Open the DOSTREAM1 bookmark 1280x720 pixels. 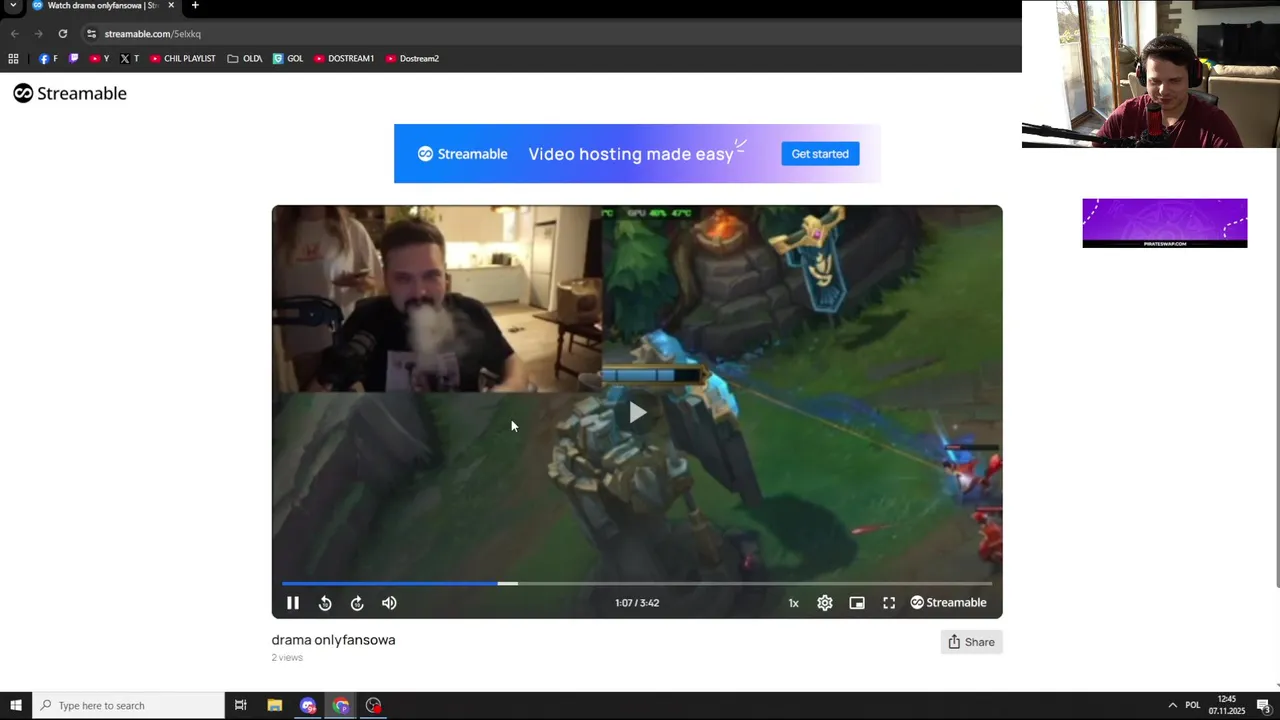(344, 59)
